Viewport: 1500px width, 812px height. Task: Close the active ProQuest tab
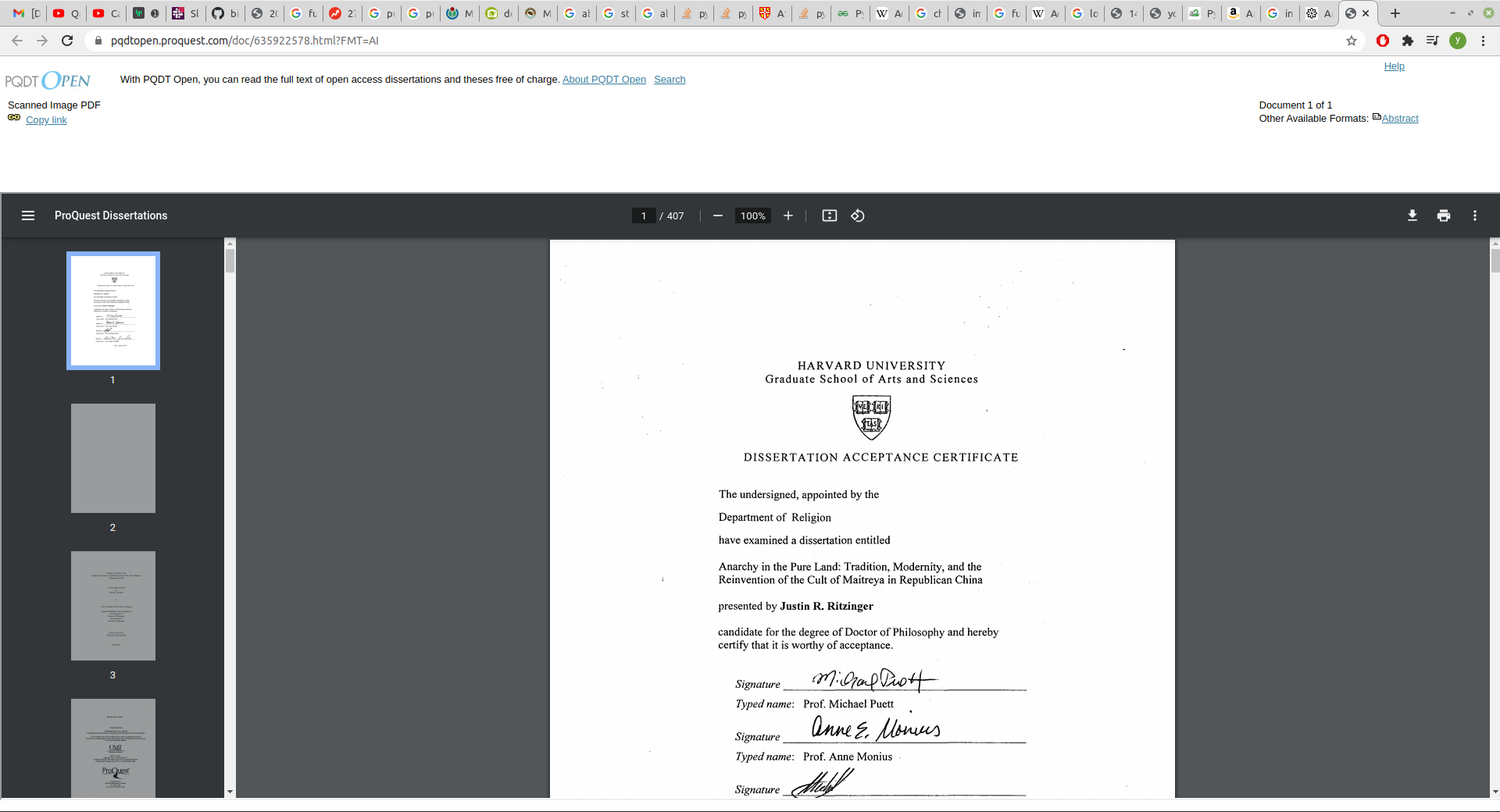tap(1366, 13)
